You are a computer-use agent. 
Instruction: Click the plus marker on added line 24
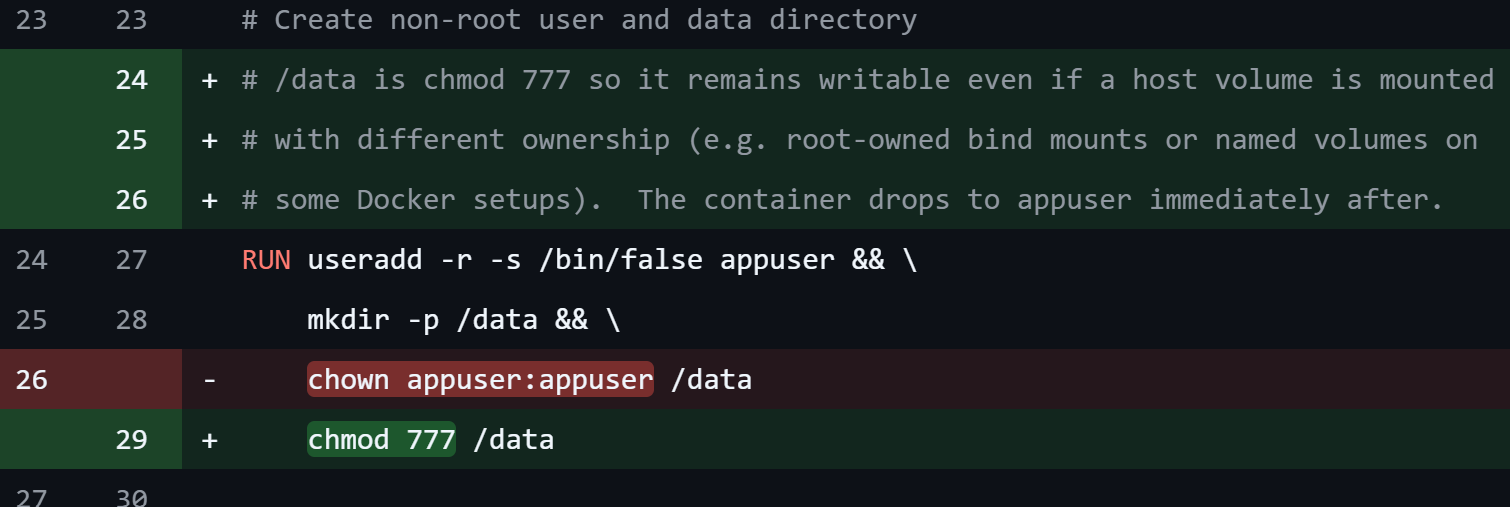[209, 80]
